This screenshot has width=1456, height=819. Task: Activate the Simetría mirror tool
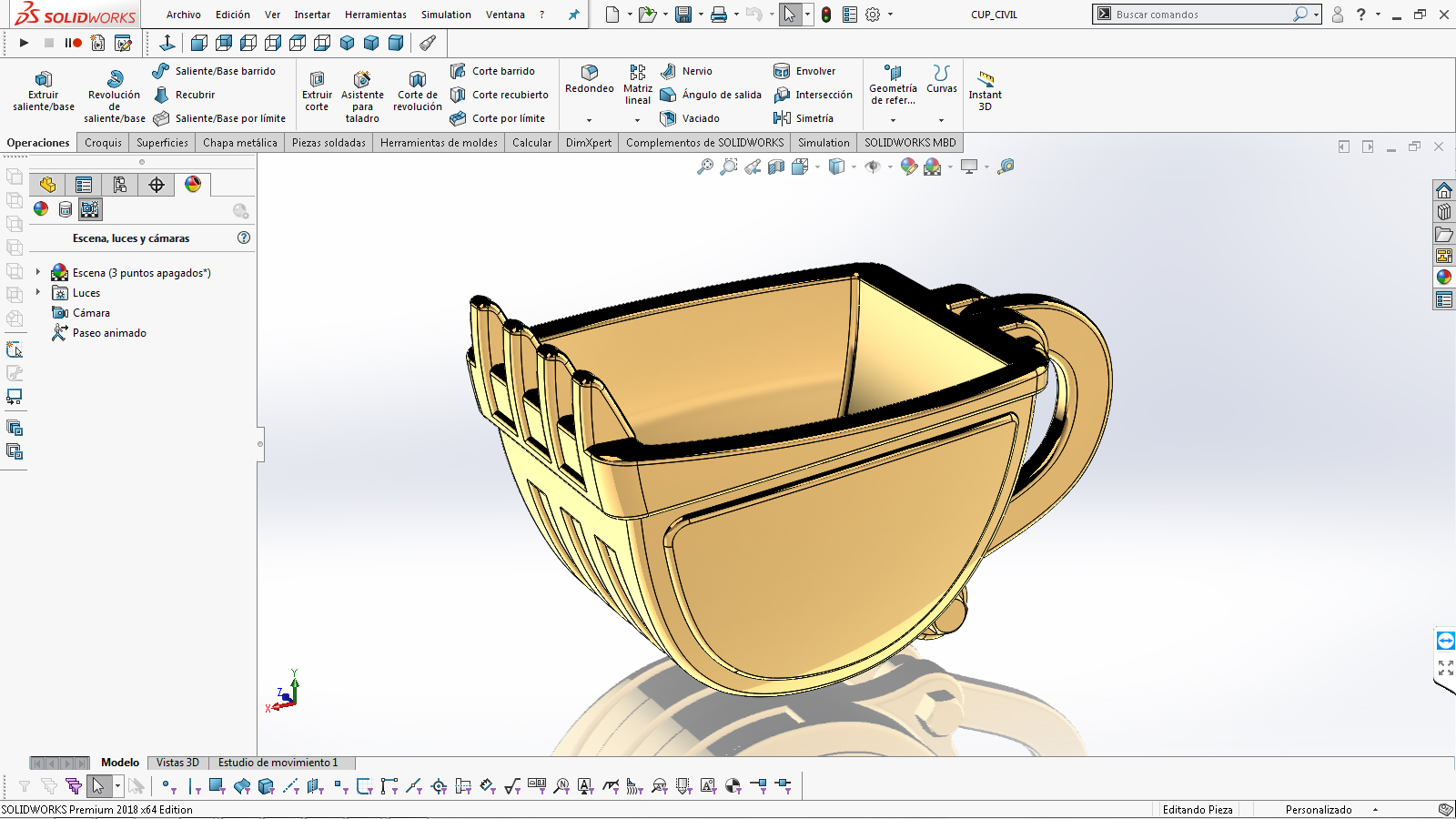pos(804,118)
